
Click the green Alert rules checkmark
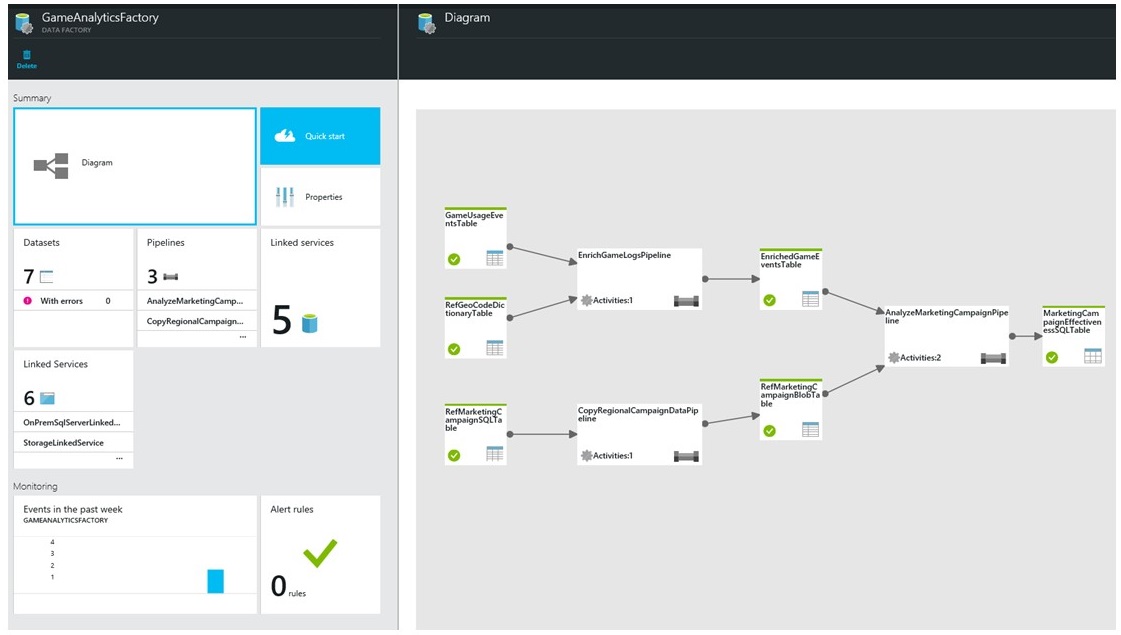320,553
